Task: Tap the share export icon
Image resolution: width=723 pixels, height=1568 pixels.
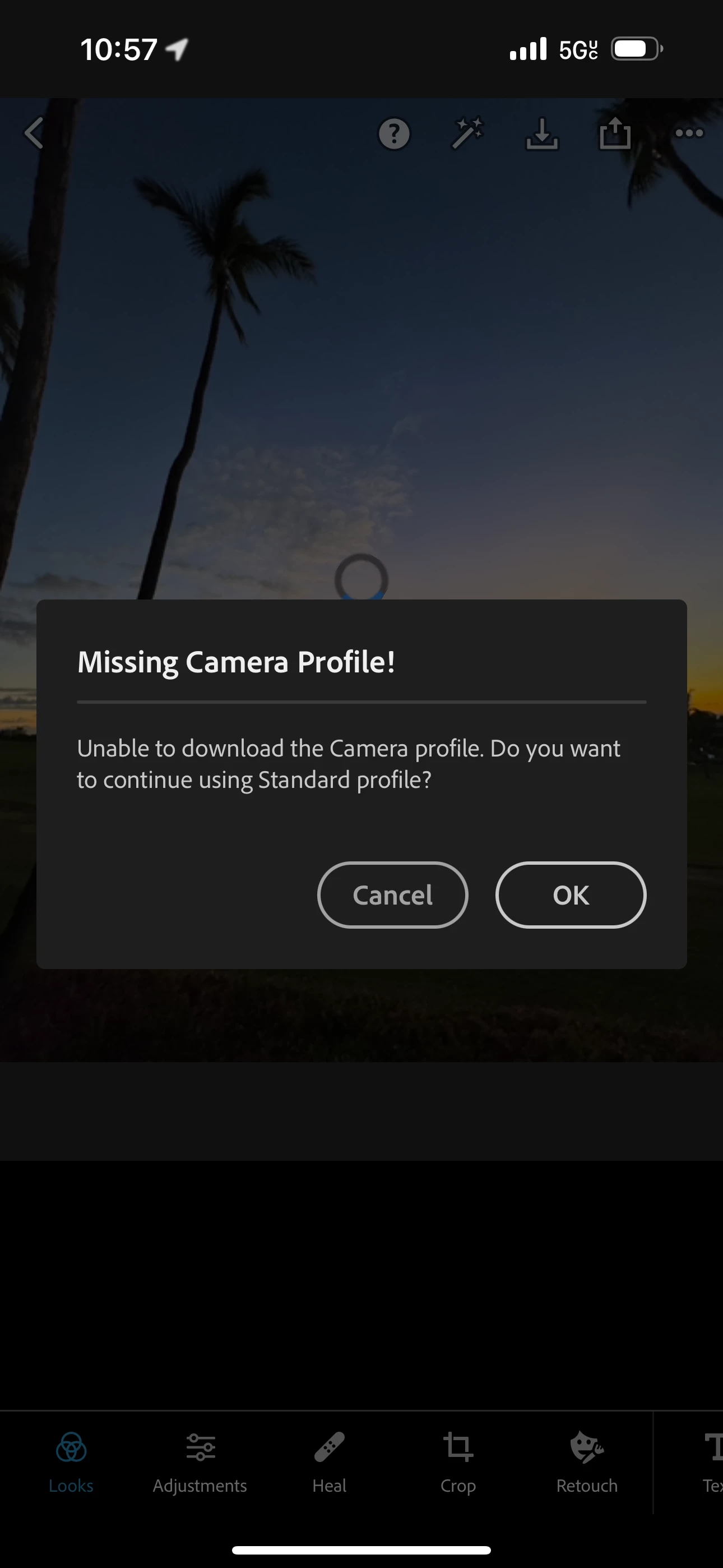Action: coord(615,133)
